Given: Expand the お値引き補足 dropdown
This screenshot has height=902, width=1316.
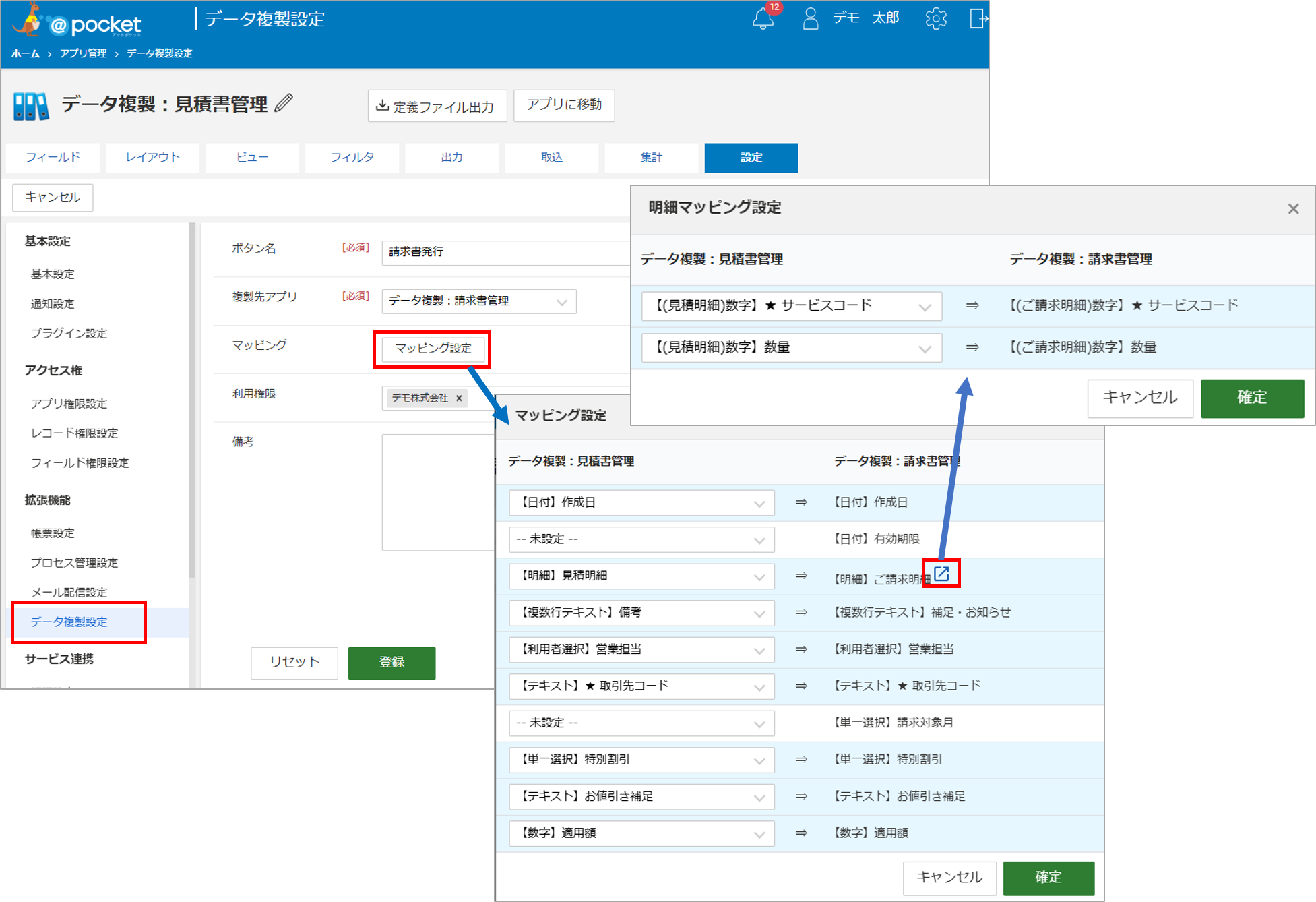Looking at the screenshot, I should point(641,797).
